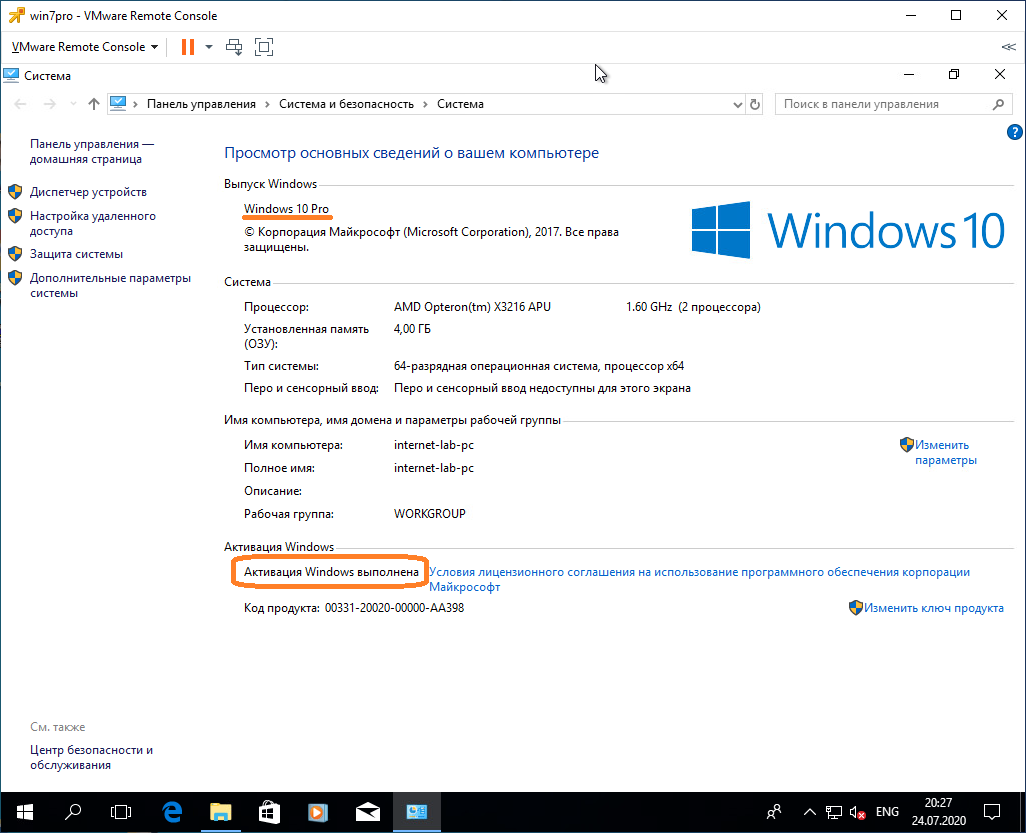Open the VMware Remote Console menu

click(x=85, y=46)
